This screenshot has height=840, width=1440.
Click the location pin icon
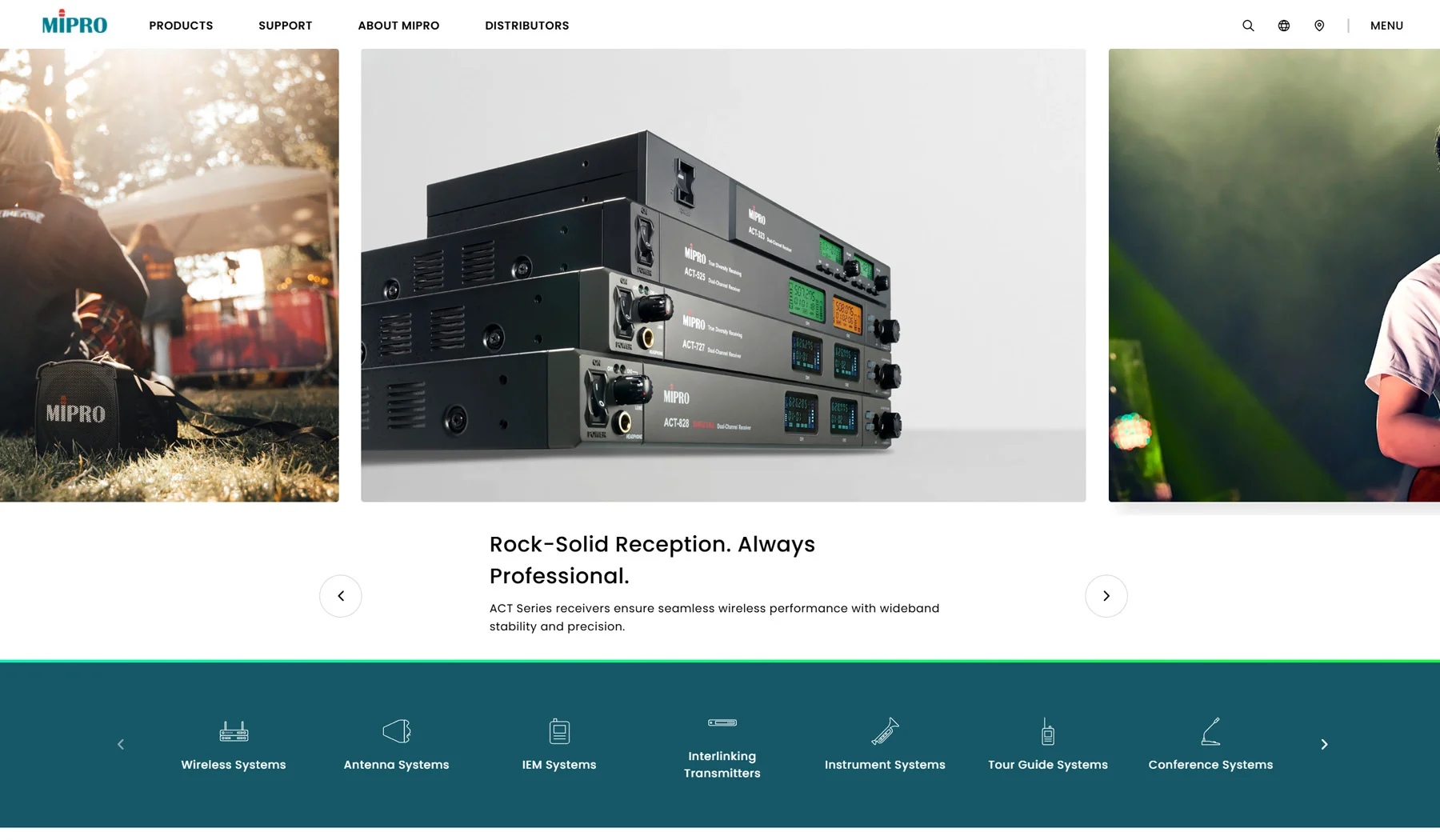pyautogui.click(x=1319, y=26)
